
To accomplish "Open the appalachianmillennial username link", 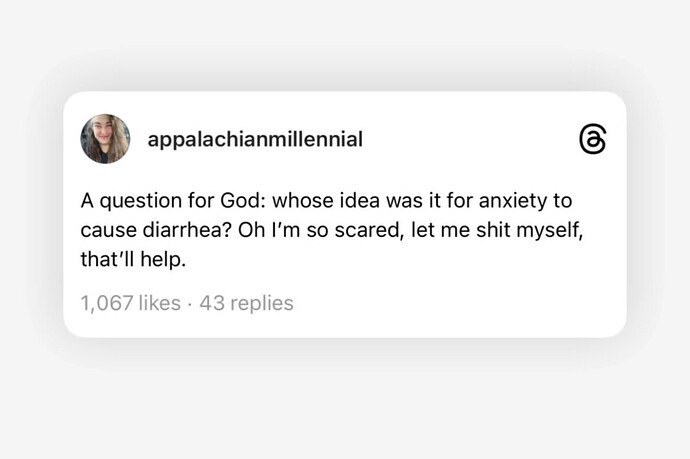I will pos(255,140).
